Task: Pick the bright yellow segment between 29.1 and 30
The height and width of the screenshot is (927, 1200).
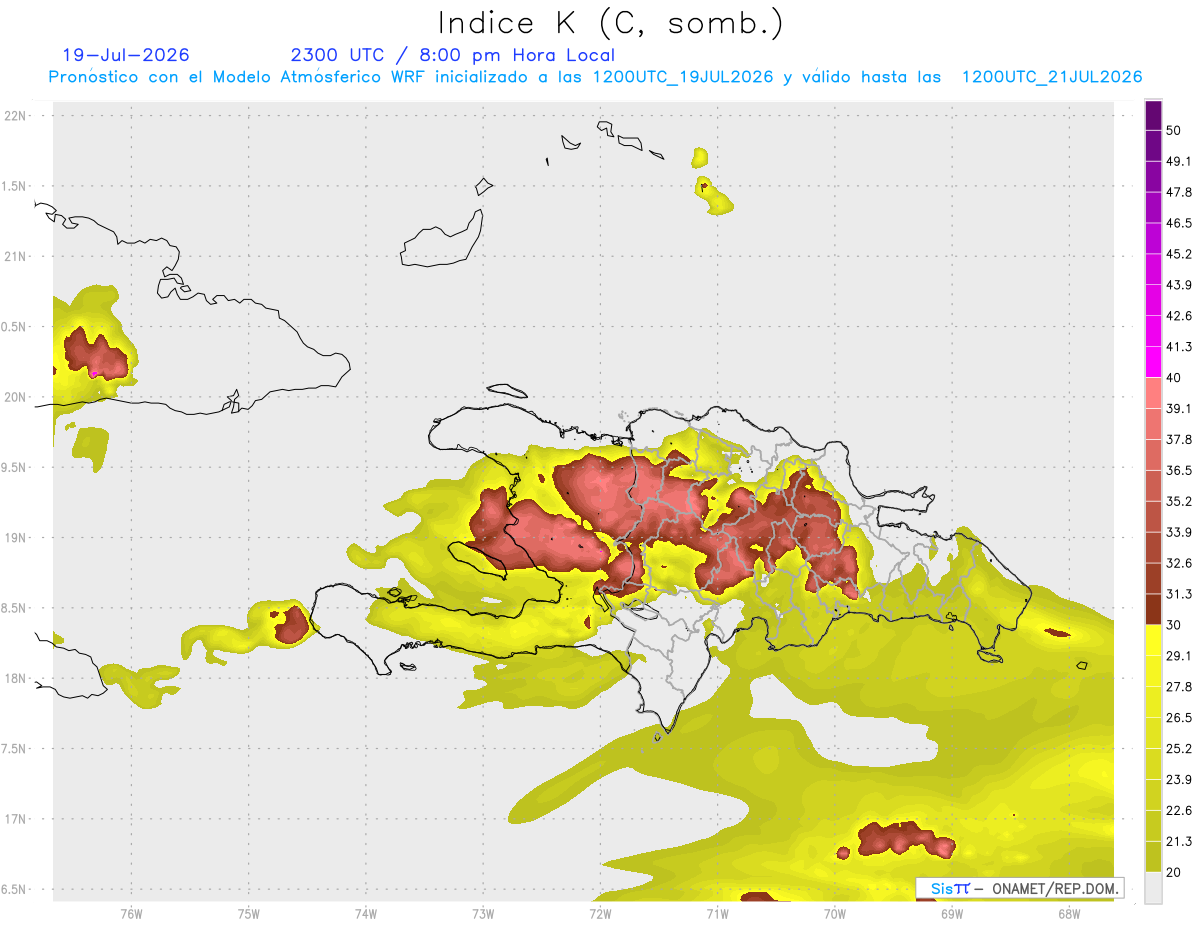Action: [x=1153, y=640]
